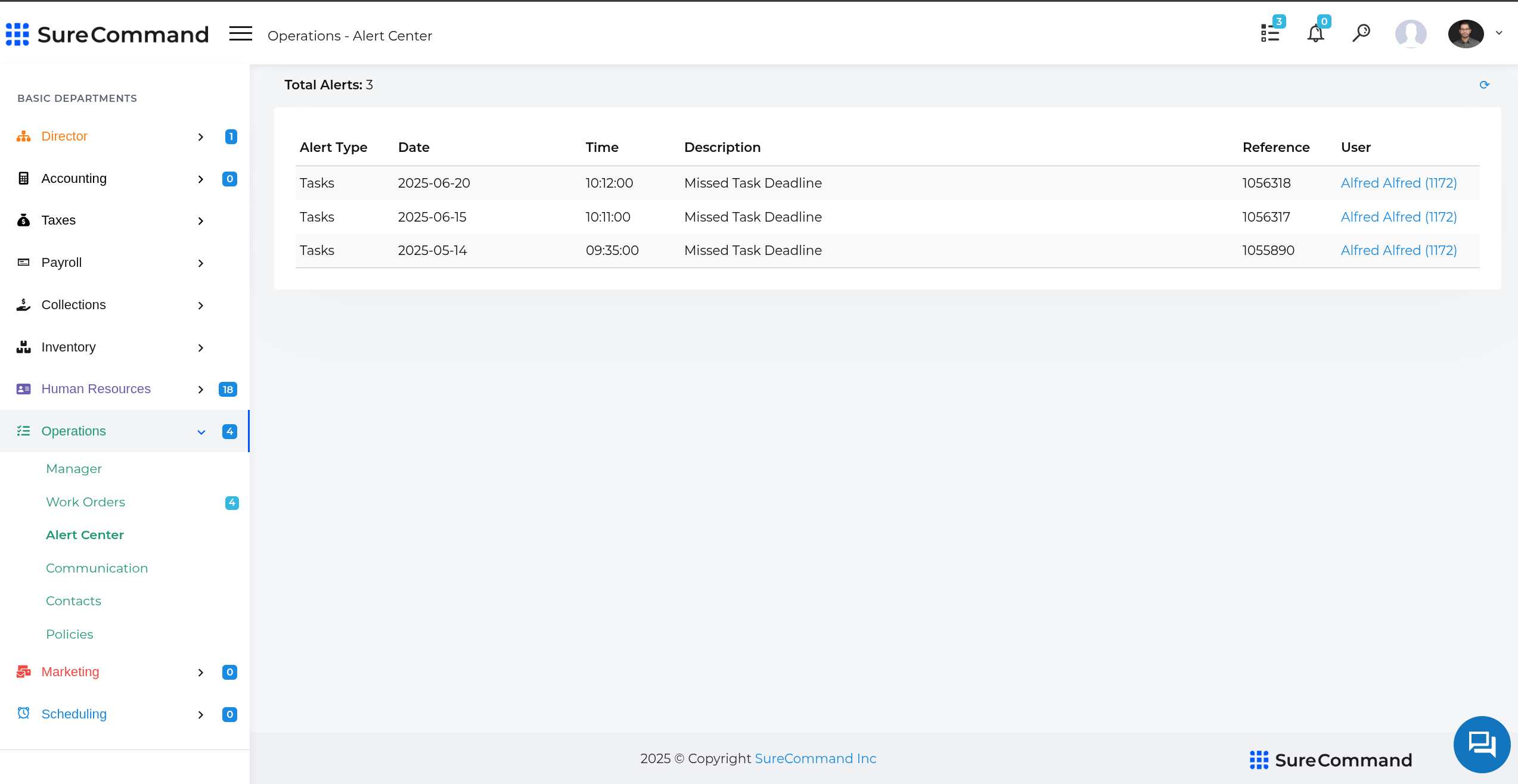Click the search magnifier icon
This screenshot has width=1518, height=784.
tap(1361, 33)
